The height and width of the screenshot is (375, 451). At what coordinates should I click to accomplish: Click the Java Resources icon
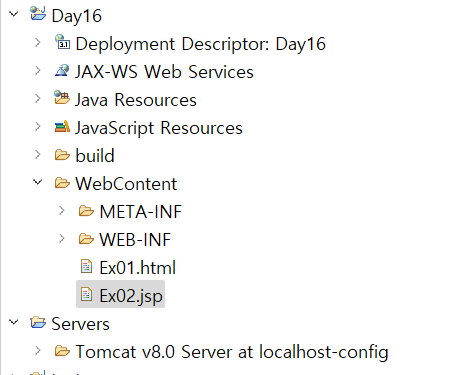pyautogui.click(x=62, y=98)
